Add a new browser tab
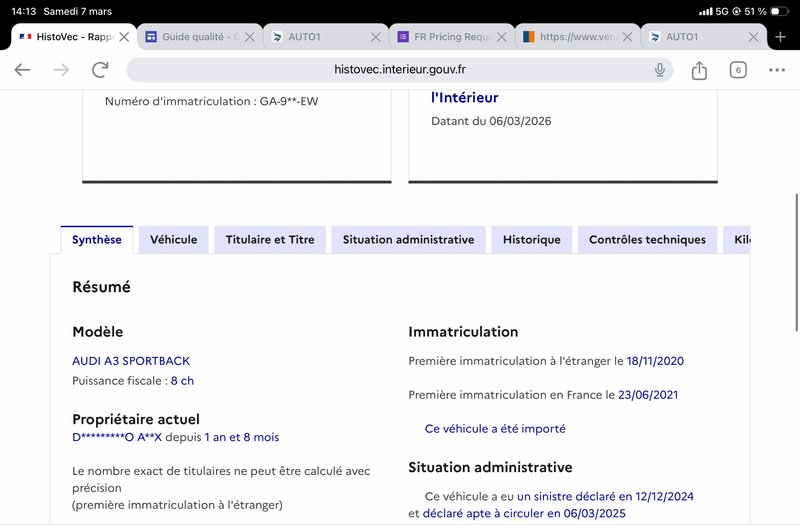This screenshot has height=525, width=800. click(x=780, y=37)
